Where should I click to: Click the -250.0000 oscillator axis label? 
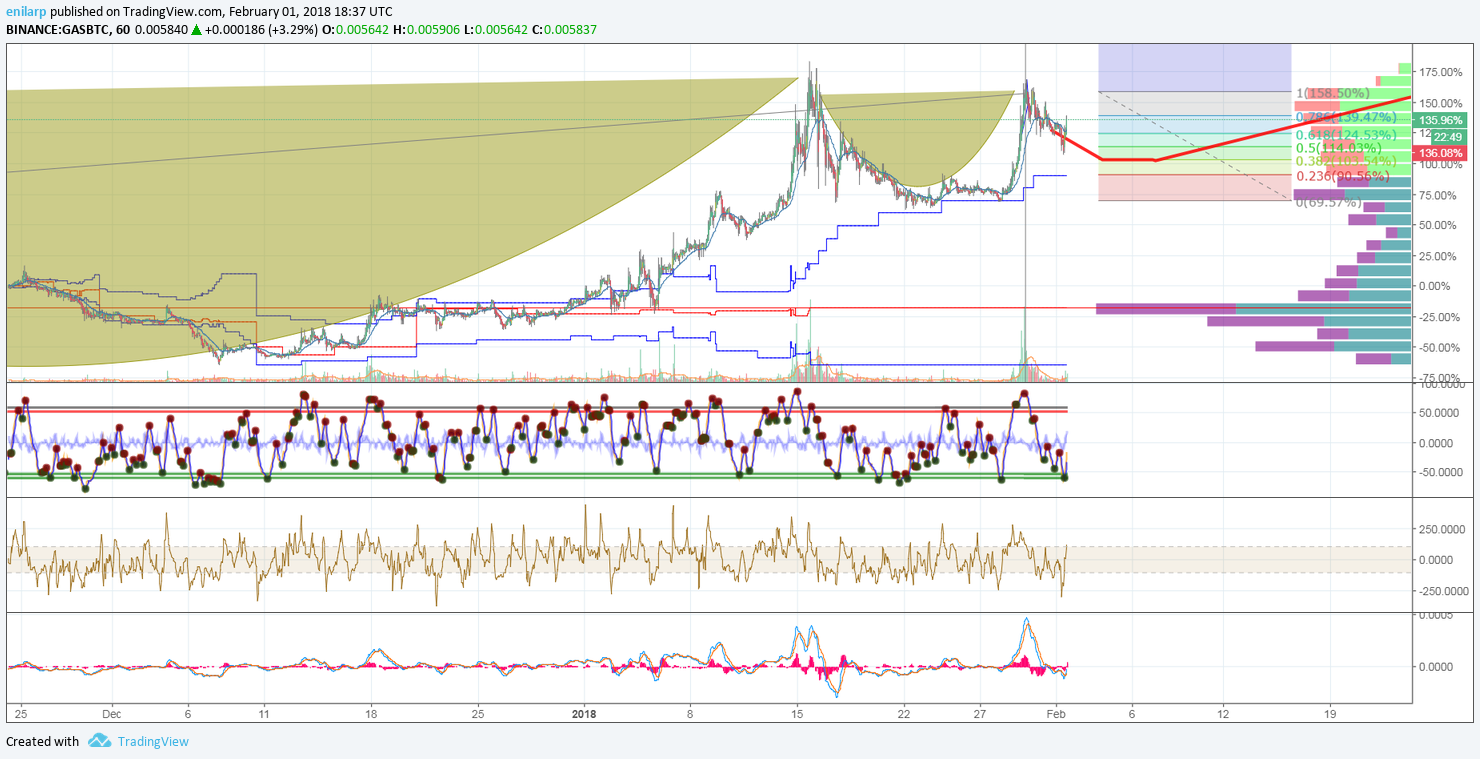pos(1442,590)
